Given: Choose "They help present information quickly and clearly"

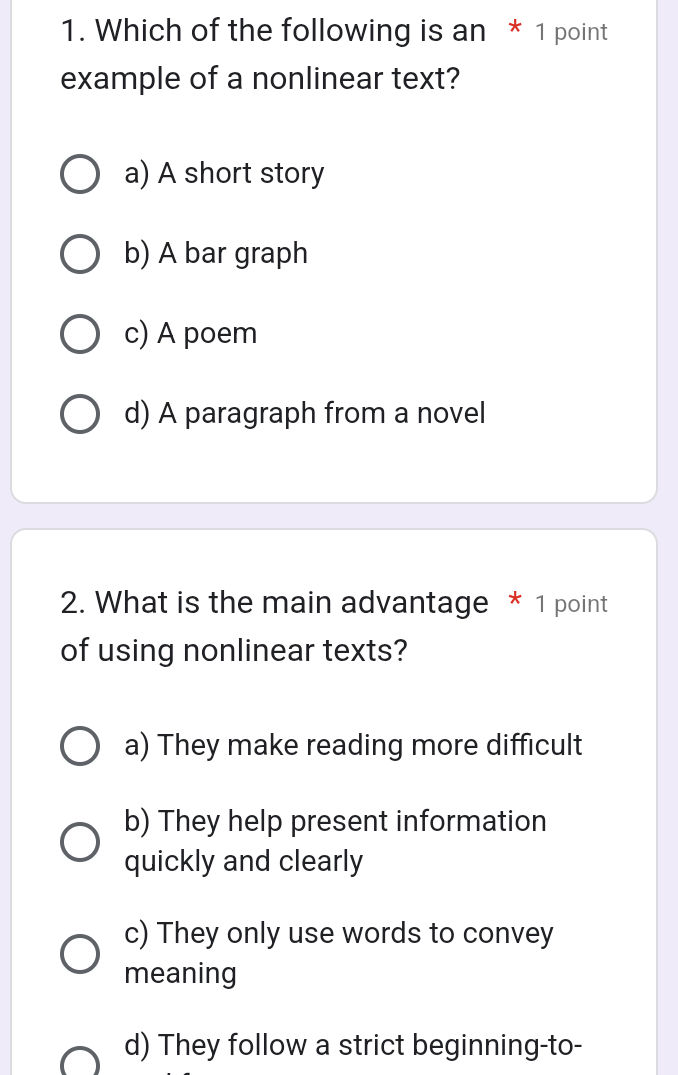Looking at the screenshot, I should click(x=80, y=842).
